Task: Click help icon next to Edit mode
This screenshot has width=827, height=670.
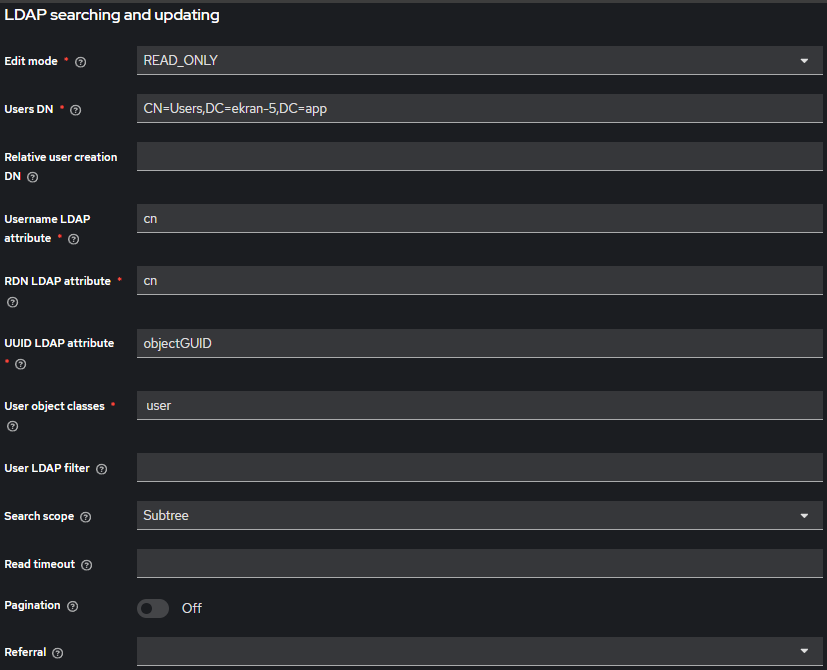Action: click(81, 62)
